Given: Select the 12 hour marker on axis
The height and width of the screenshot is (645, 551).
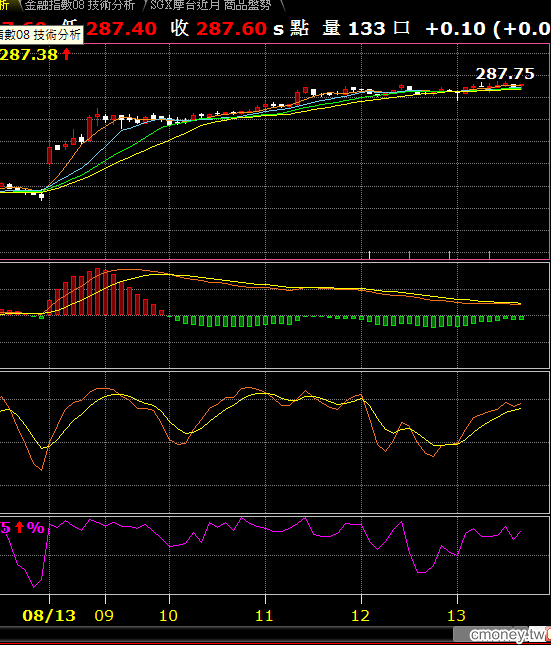Looking at the screenshot, I should tap(360, 615).
